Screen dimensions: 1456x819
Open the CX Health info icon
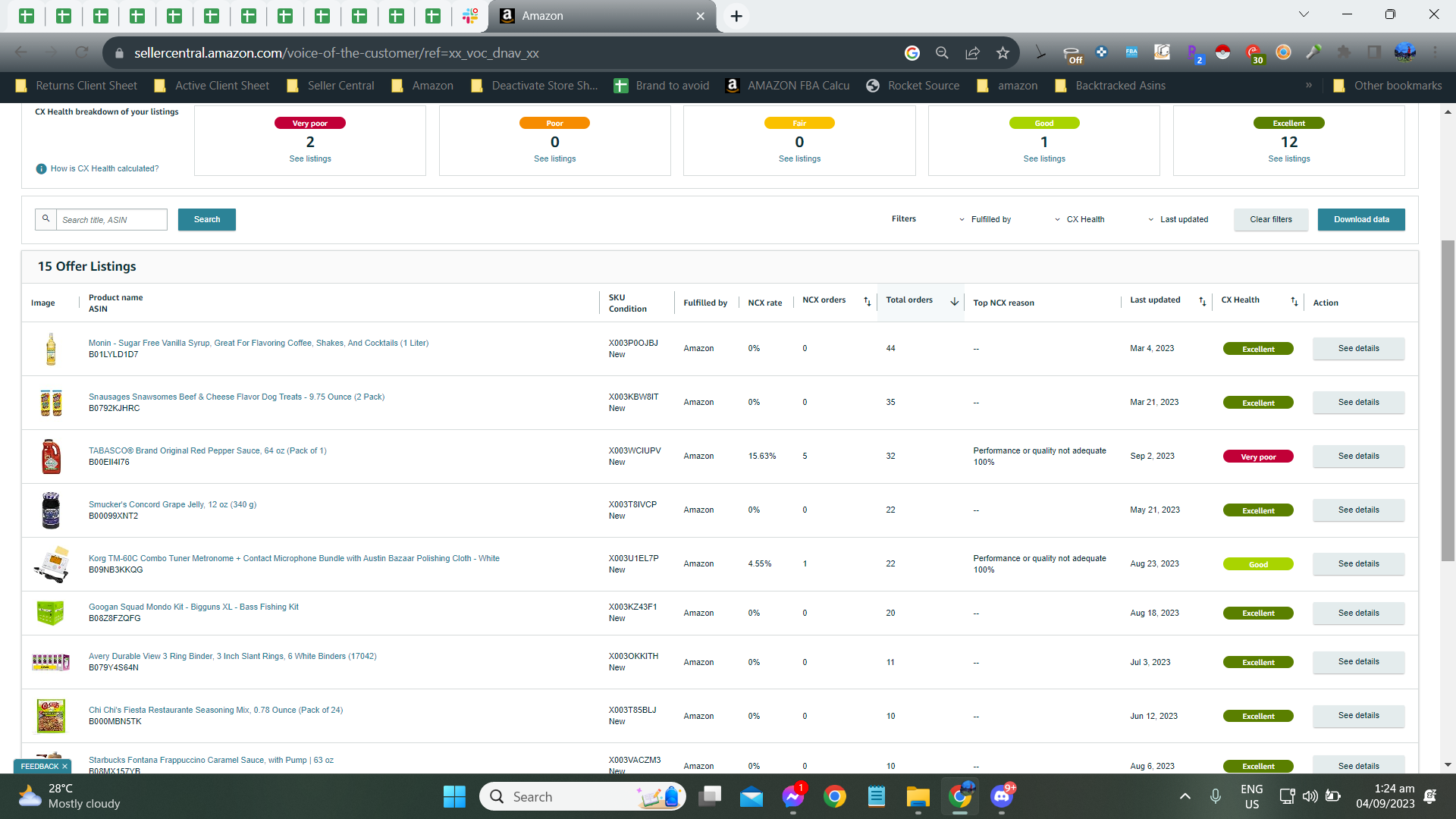click(x=41, y=169)
